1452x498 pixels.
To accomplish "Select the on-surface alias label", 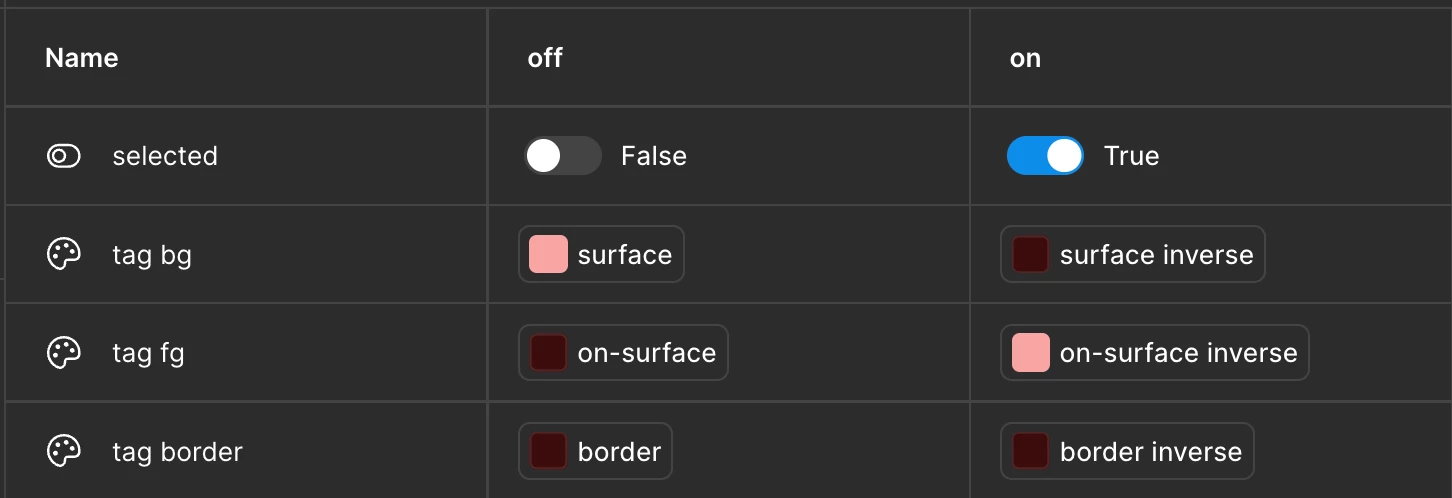I will pyautogui.click(x=647, y=353).
